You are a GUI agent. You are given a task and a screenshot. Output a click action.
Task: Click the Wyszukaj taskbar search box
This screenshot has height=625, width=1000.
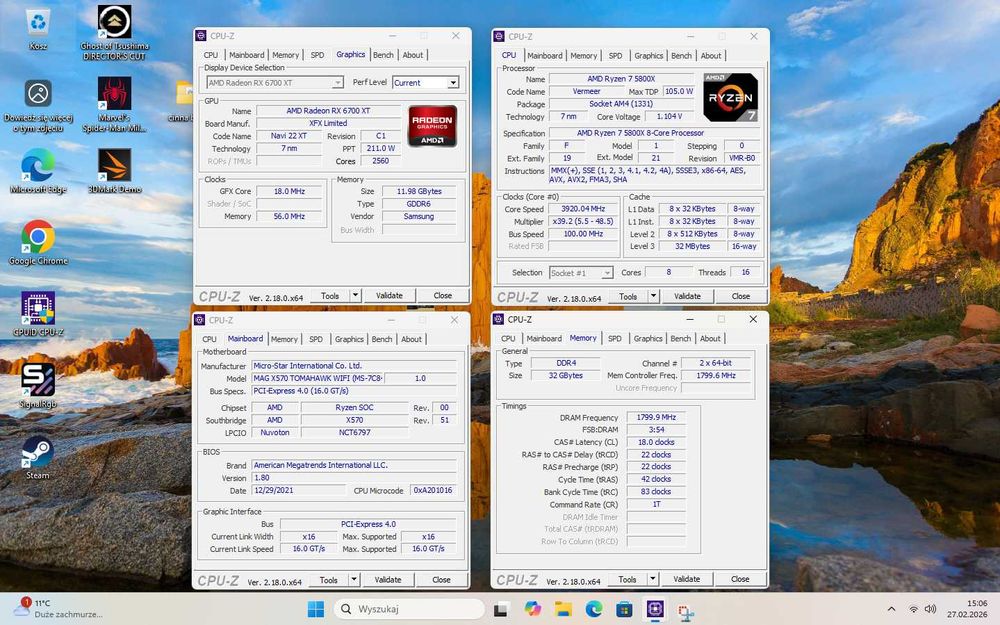[x=409, y=609]
